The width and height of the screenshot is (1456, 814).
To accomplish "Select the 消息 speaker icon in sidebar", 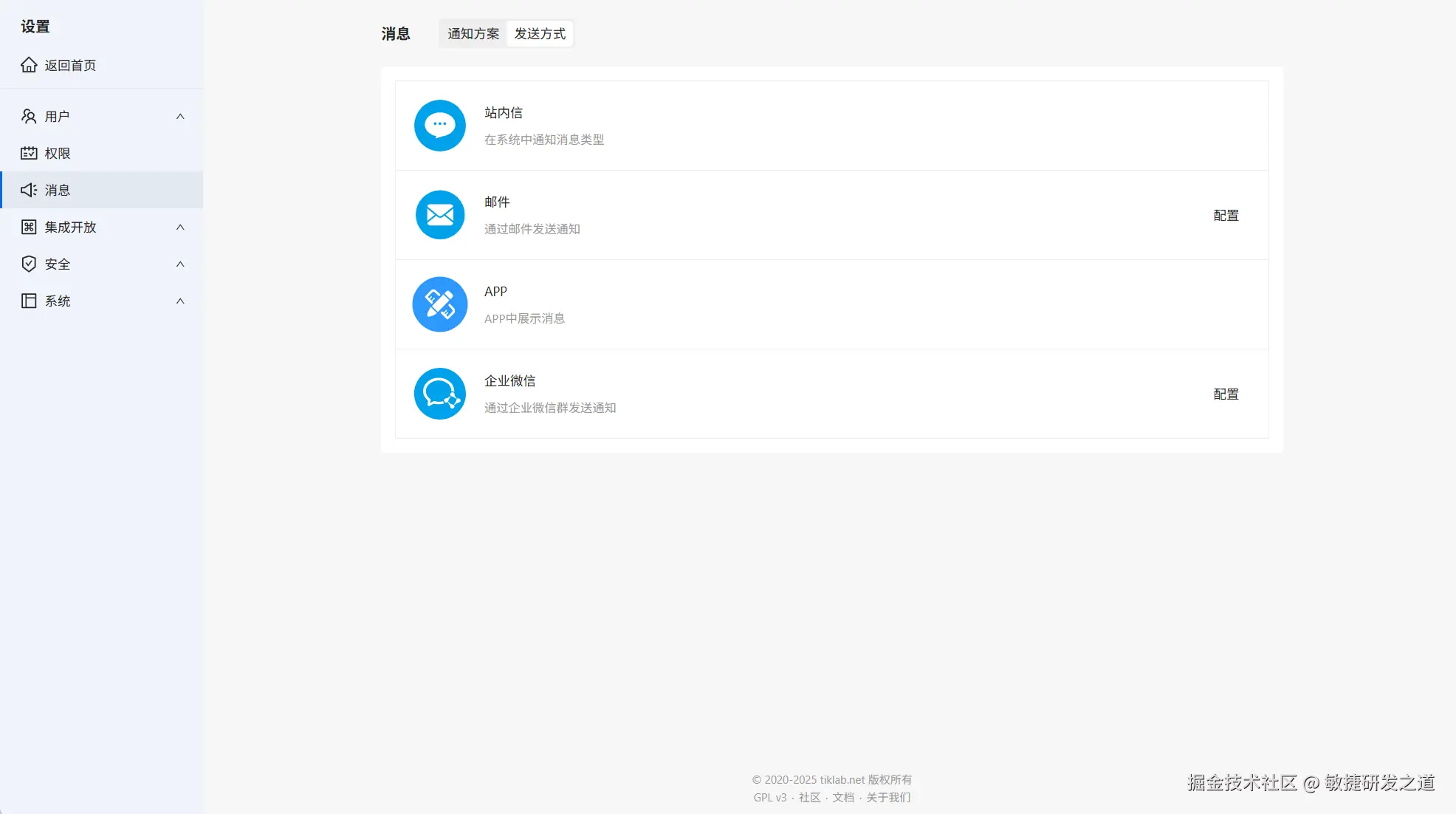I will tap(29, 190).
